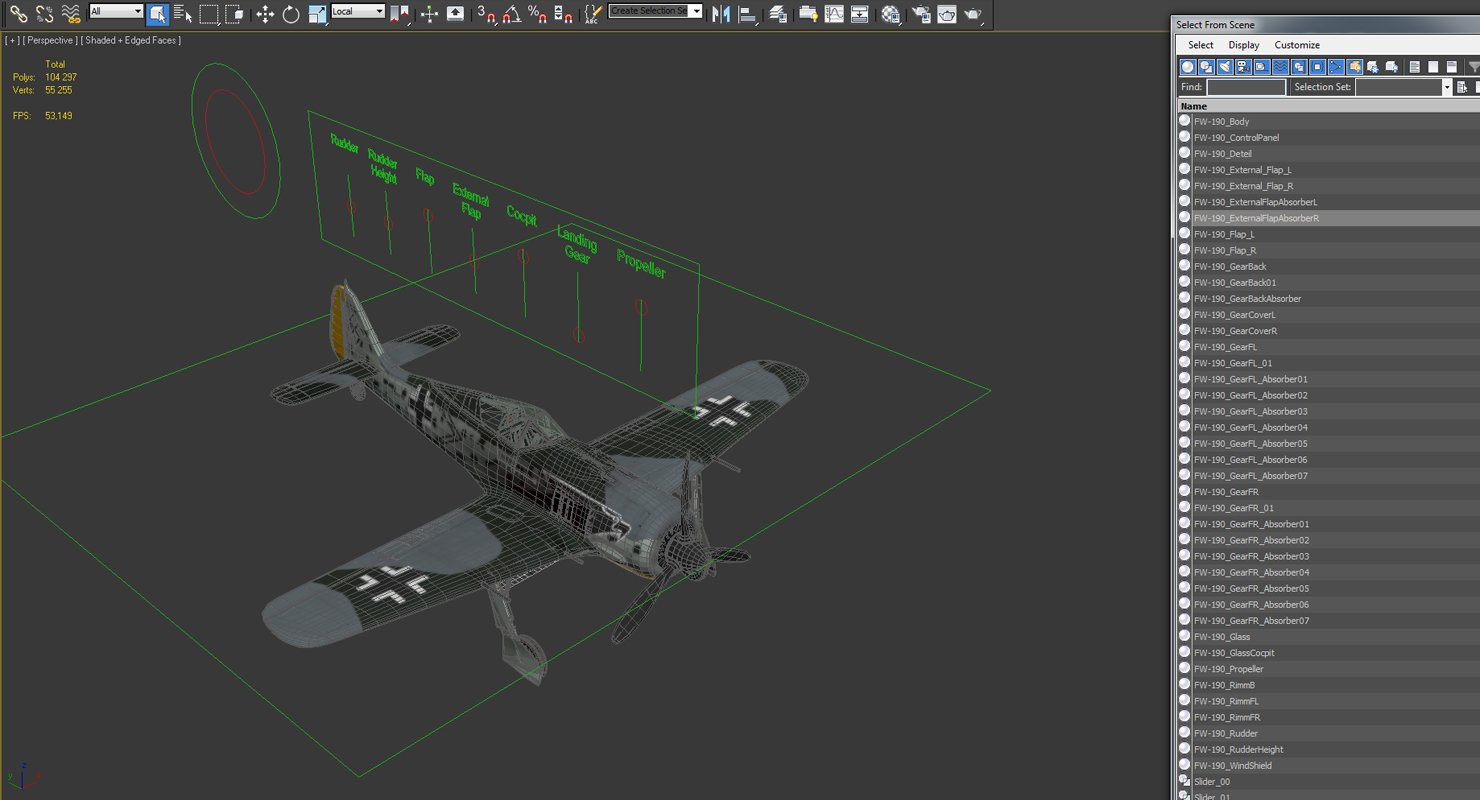Open the 'Local' reference coordinate dropdown
The height and width of the screenshot is (800, 1480).
point(358,11)
